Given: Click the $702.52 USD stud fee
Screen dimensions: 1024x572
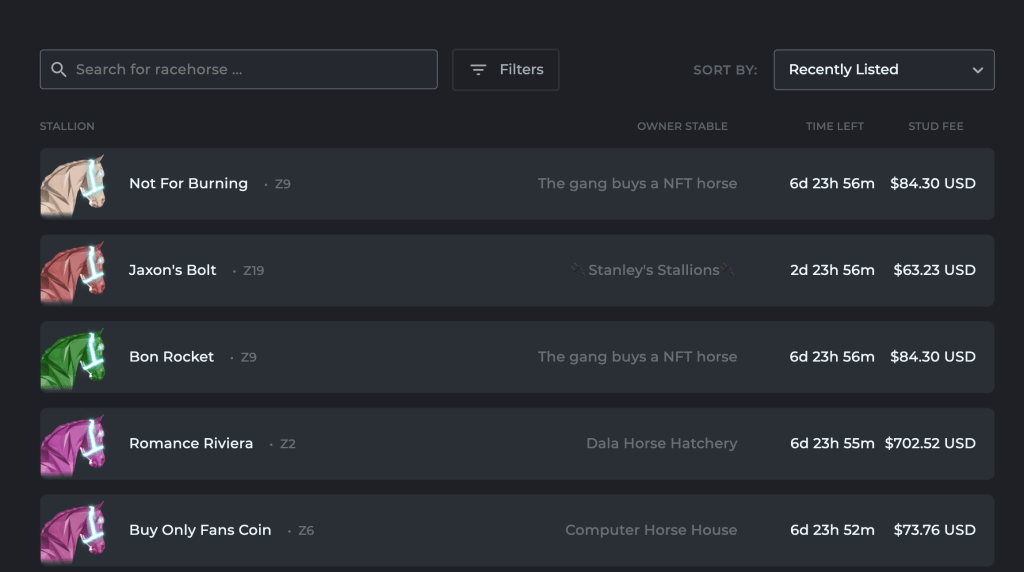Looking at the screenshot, I should pos(930,443).
